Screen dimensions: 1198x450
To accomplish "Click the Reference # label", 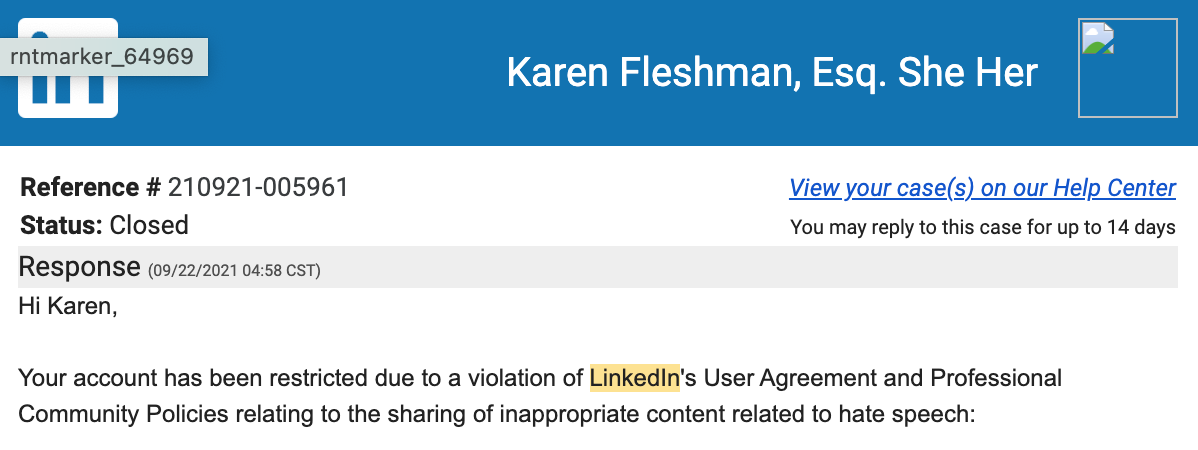I will (91, 187).
